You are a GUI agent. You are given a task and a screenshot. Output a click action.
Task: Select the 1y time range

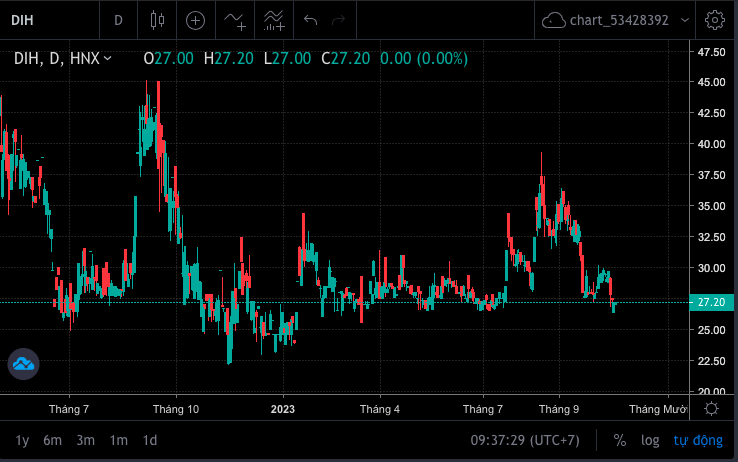click(22, 440)
